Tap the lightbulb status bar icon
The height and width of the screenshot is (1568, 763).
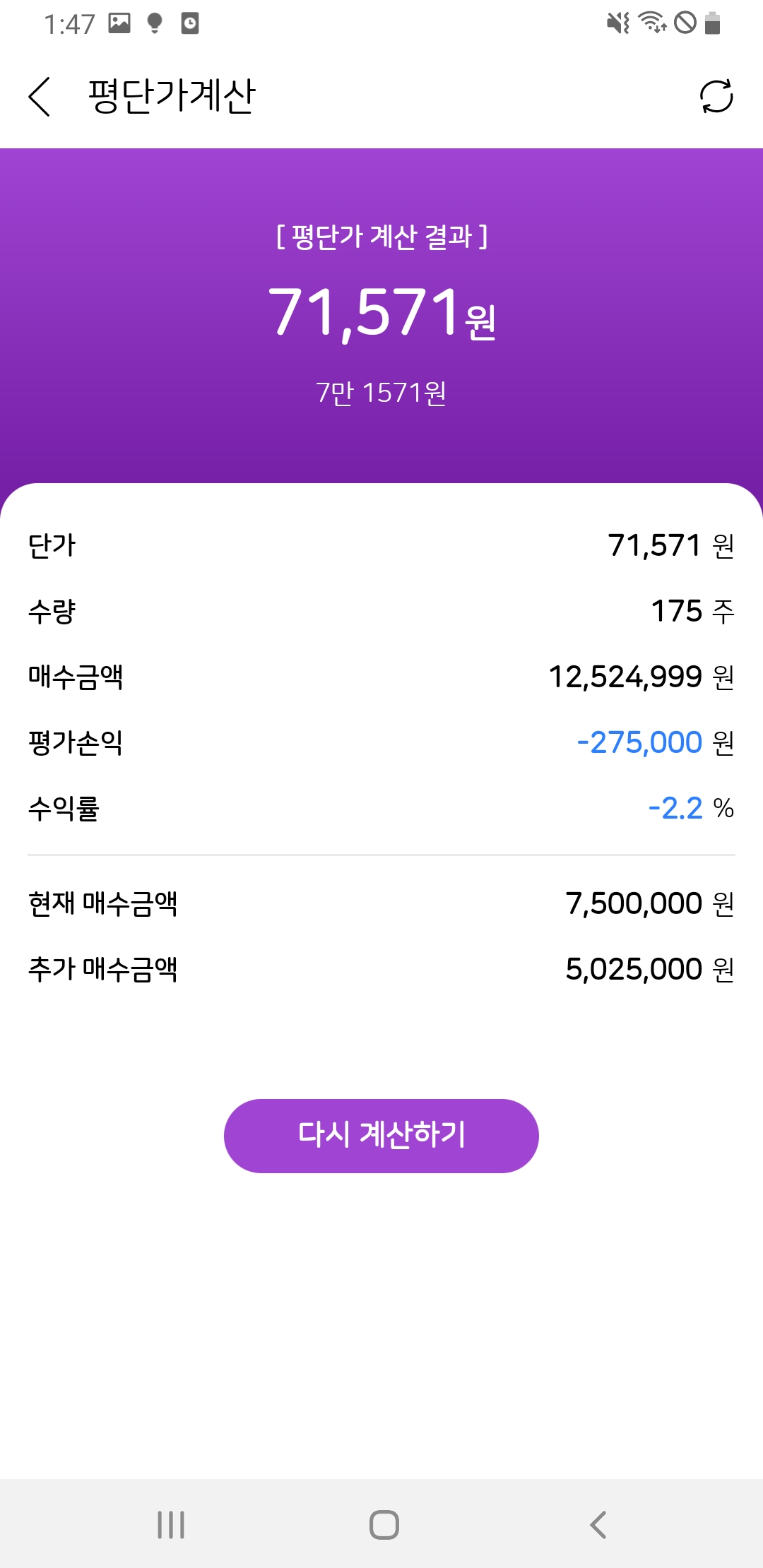pyautogui.click(x=155, y=23)
